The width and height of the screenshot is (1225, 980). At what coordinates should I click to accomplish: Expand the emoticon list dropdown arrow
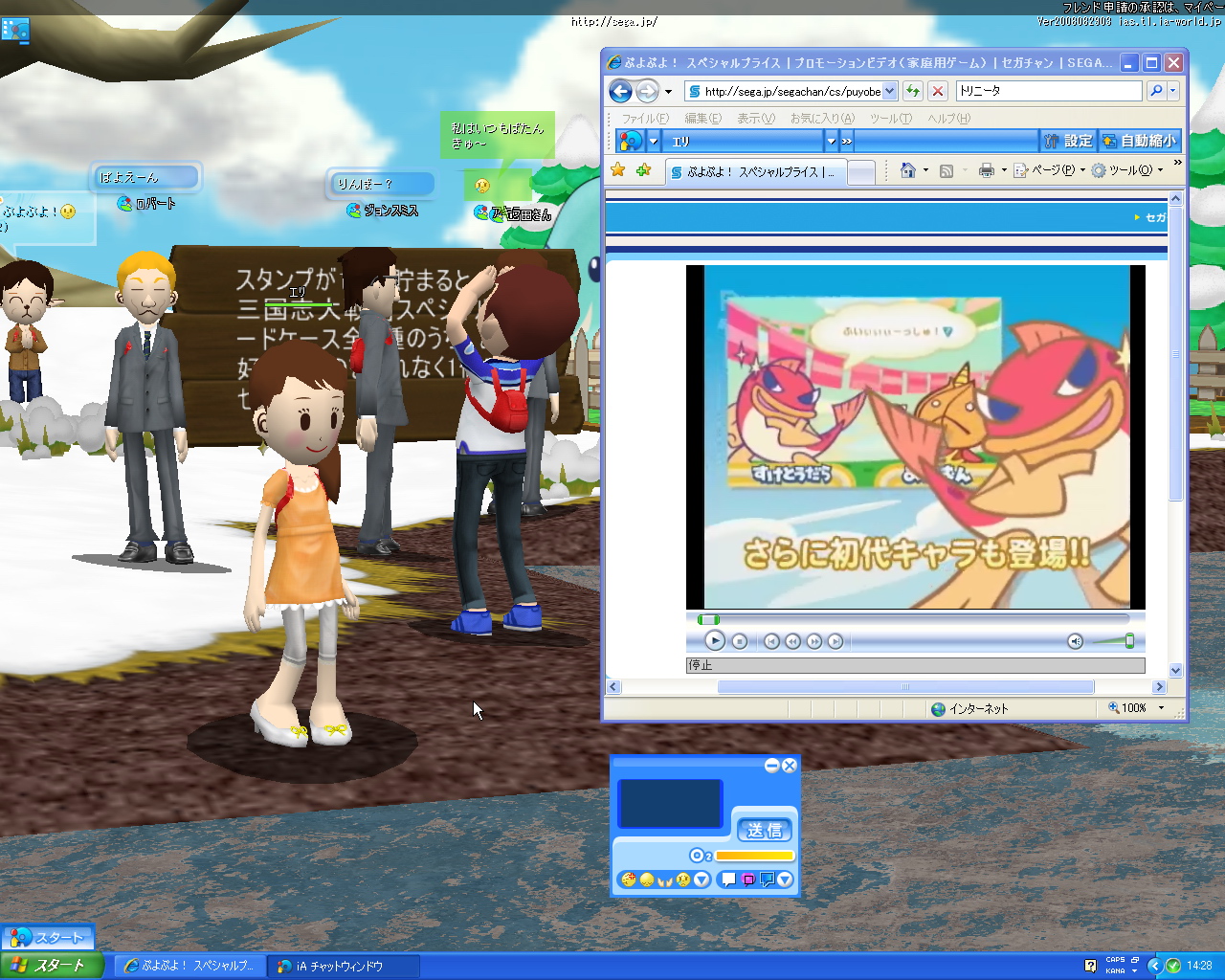(702, 880)
